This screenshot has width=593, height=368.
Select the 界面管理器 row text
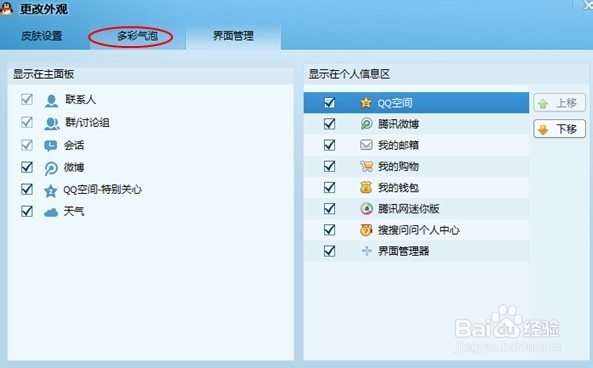tap(404, 251)
